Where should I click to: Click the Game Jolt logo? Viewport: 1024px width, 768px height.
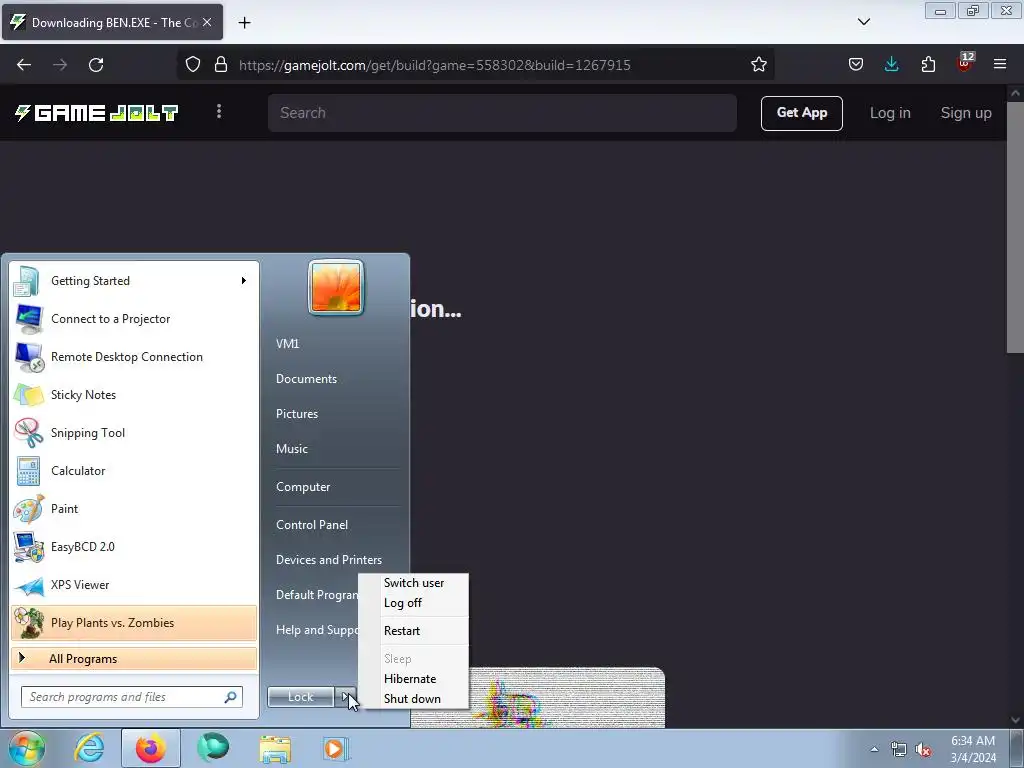pos(97,113)
